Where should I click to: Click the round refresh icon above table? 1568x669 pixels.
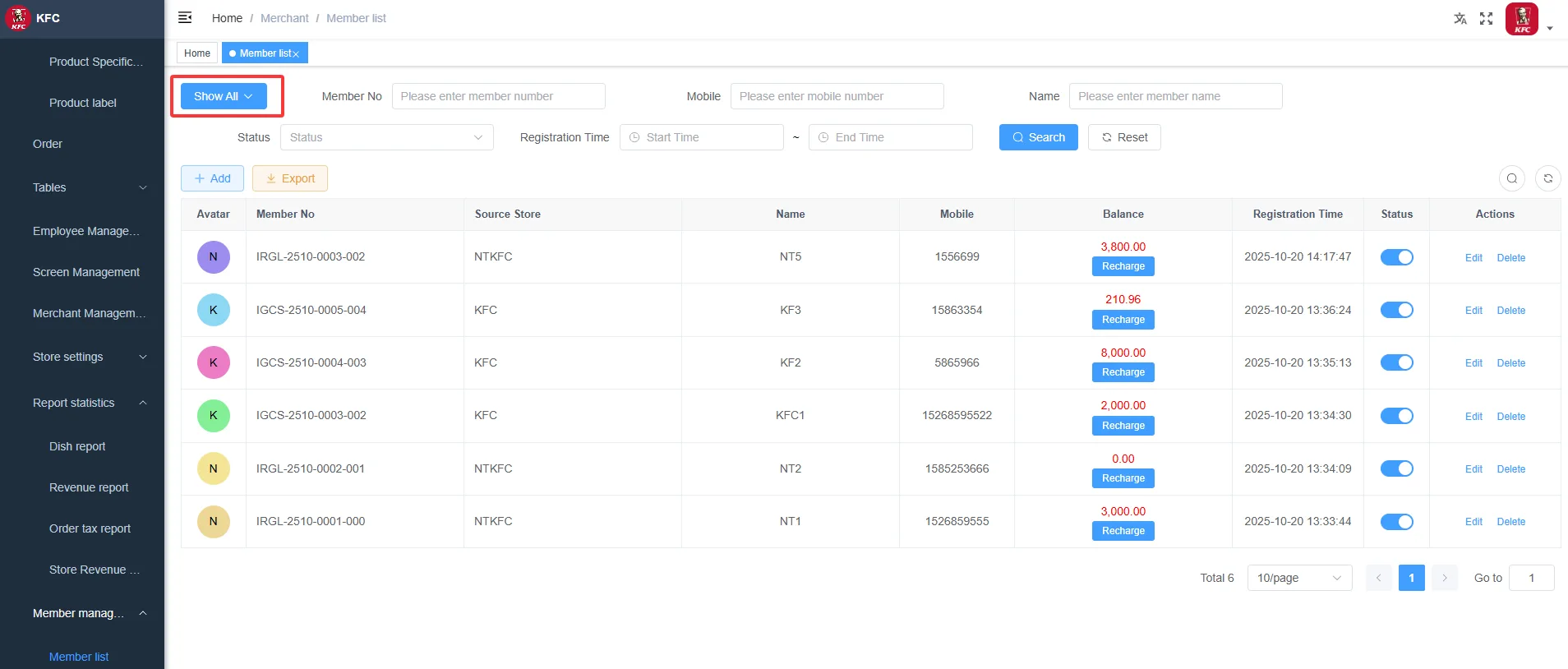pos(1548,178)
